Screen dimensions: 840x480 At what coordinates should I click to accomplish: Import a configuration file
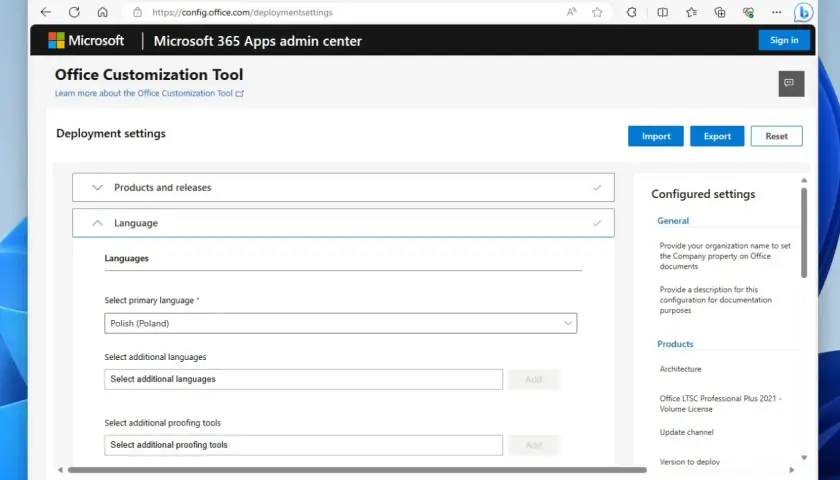point(656,136)
